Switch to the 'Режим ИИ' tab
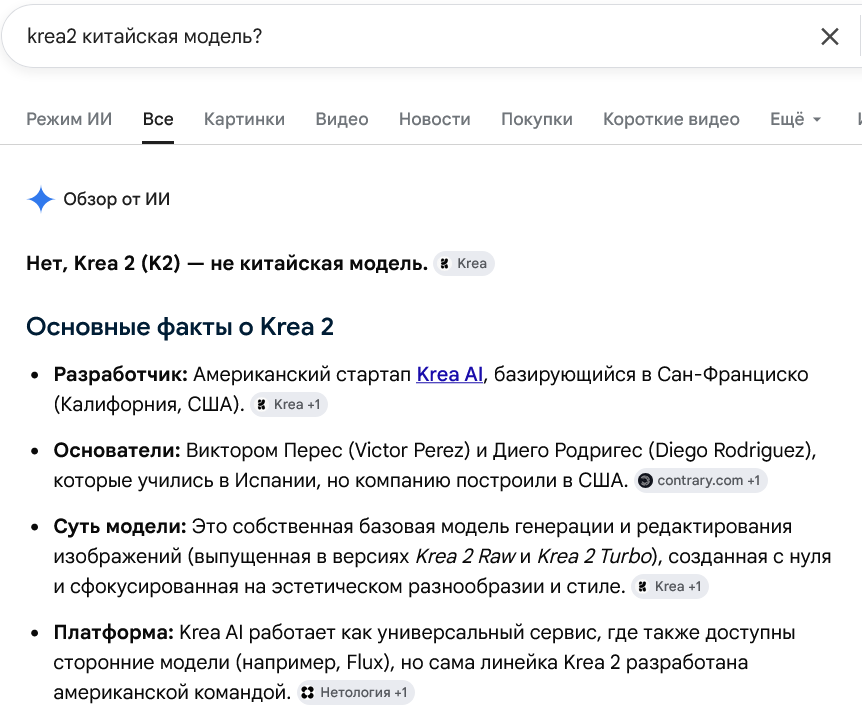 pos(69,119)
